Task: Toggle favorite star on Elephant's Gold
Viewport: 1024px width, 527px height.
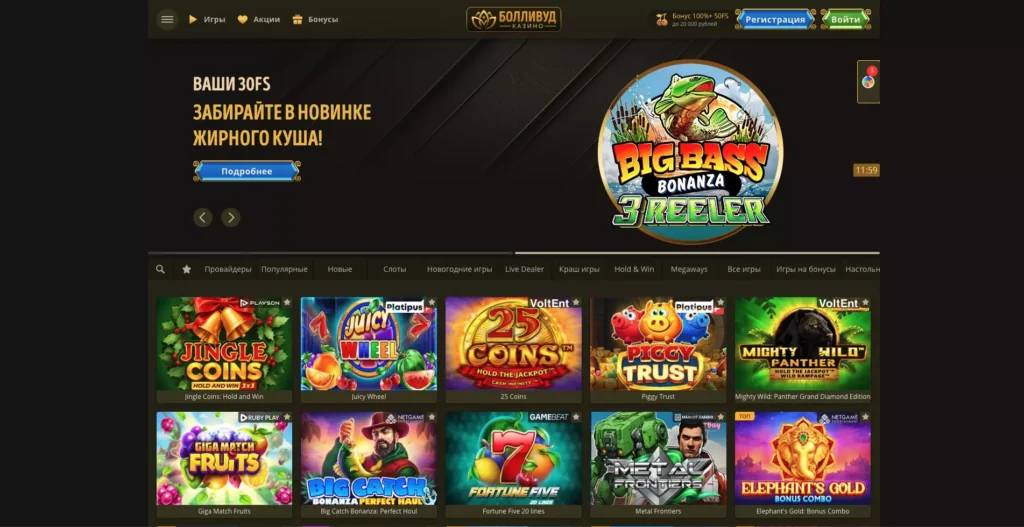Action: 865,417
